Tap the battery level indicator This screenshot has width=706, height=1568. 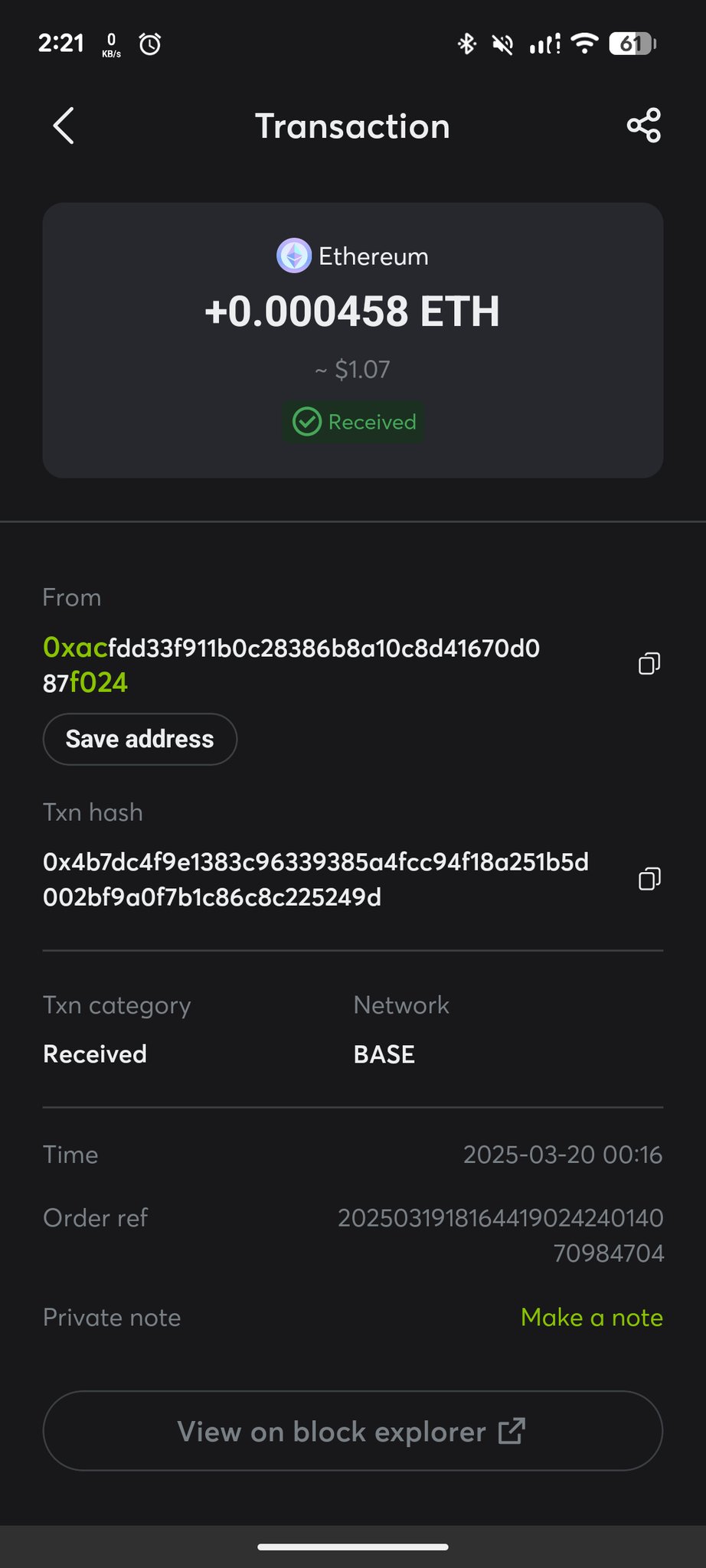click(632, 44)
